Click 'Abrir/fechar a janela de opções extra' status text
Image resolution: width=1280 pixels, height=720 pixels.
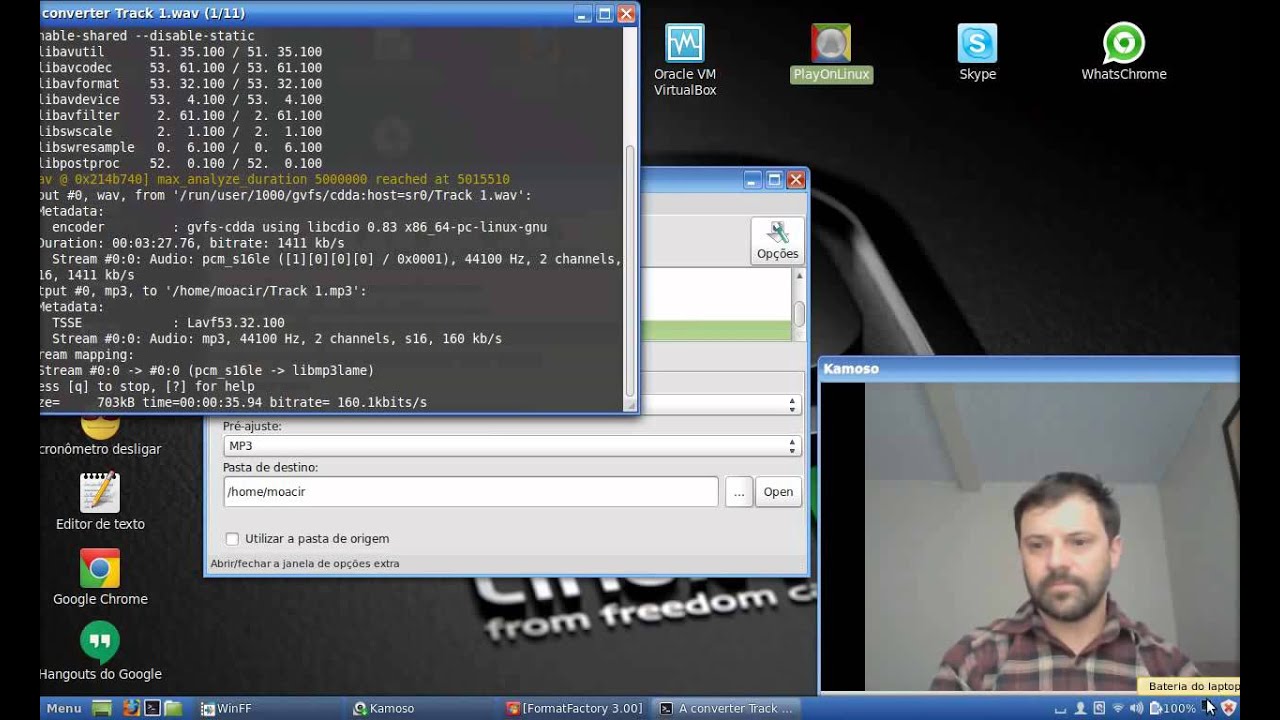point(305,564)
